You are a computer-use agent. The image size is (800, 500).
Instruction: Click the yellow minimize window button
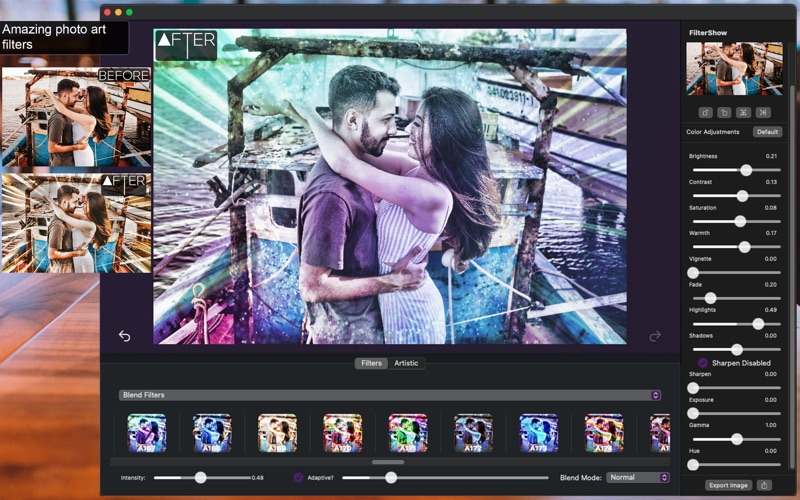click(118, 12)
